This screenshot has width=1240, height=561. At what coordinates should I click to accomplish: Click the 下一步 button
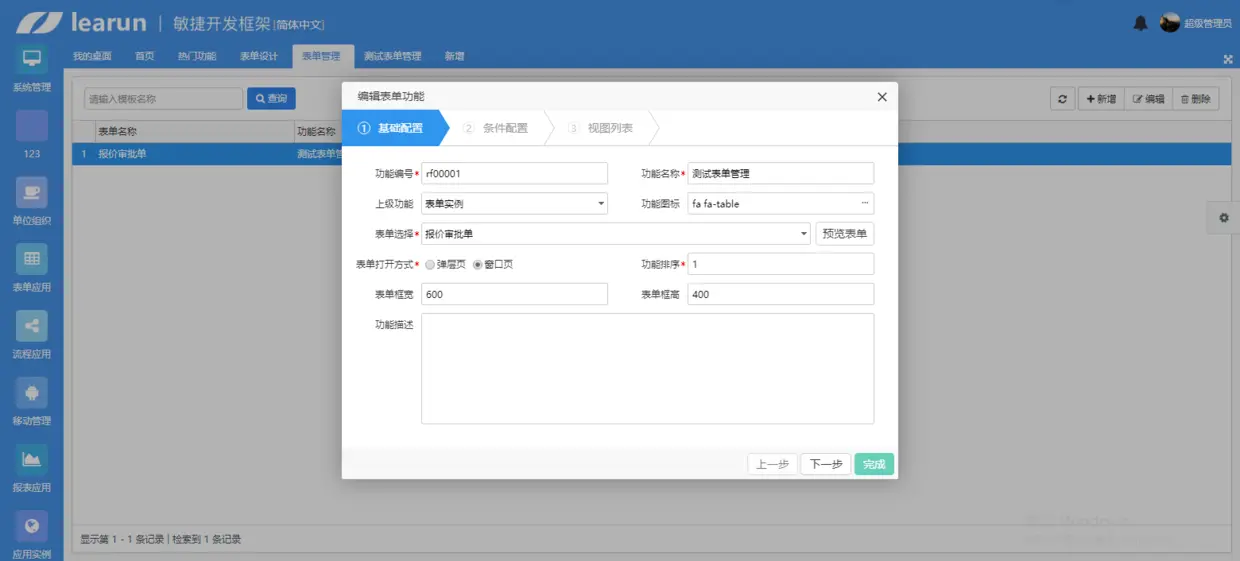click(x=825, y=464)
